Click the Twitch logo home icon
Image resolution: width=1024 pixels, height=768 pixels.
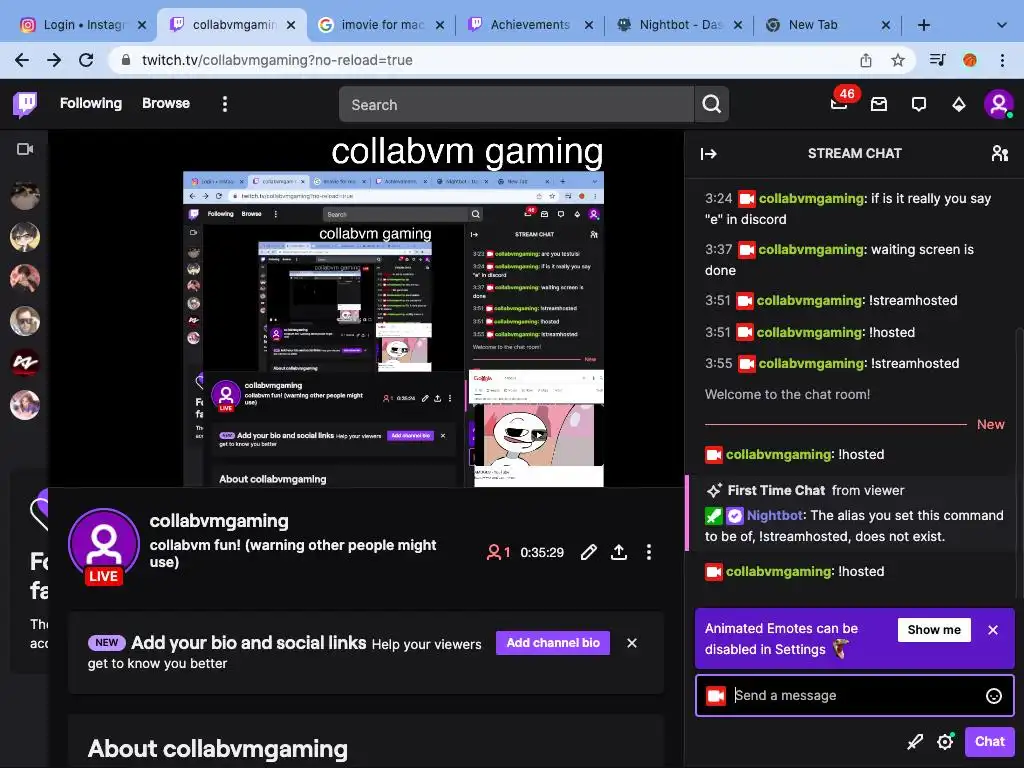tap(25, 104)
